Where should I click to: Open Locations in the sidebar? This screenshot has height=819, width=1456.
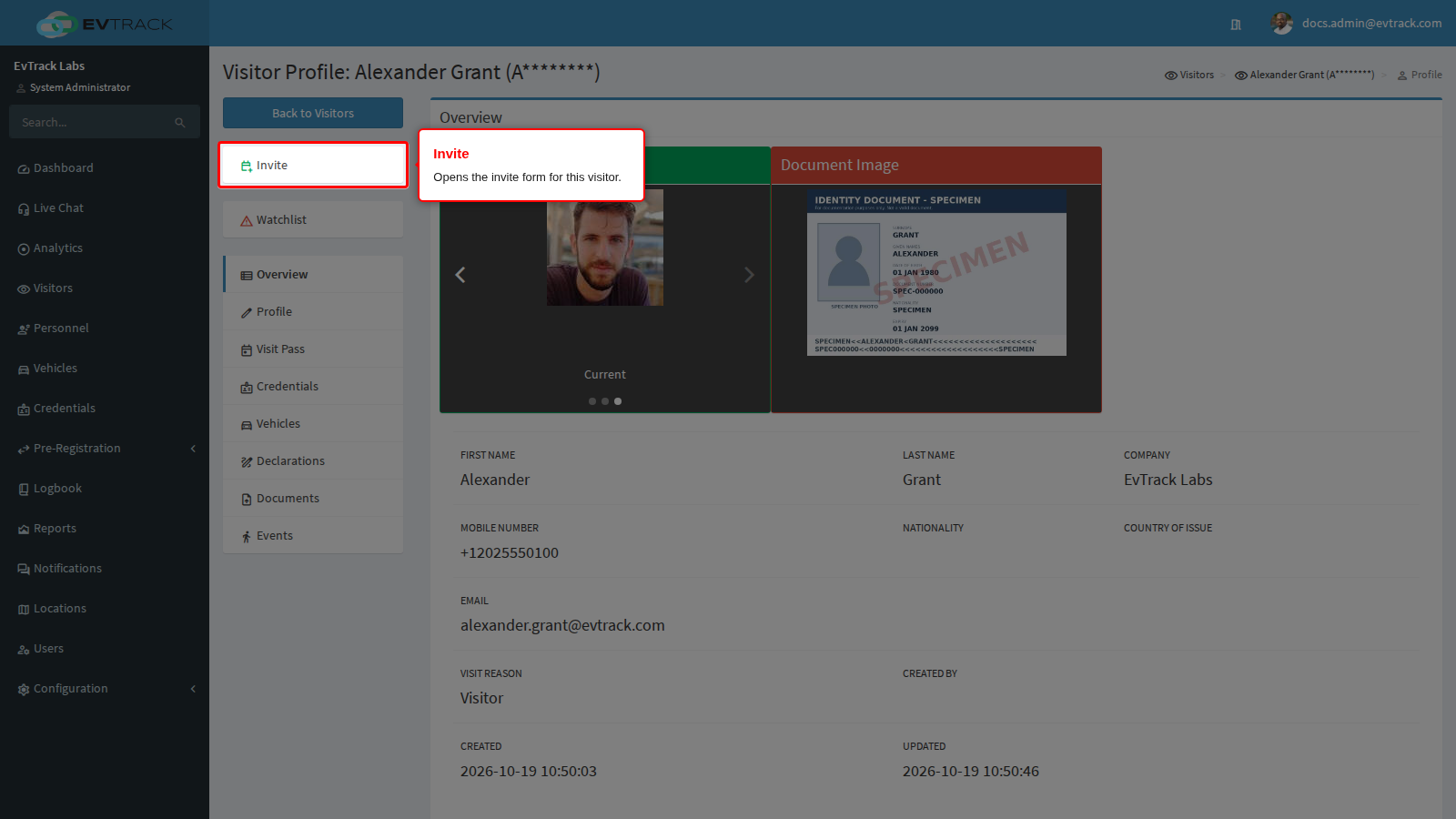click(x=105, y=609)
